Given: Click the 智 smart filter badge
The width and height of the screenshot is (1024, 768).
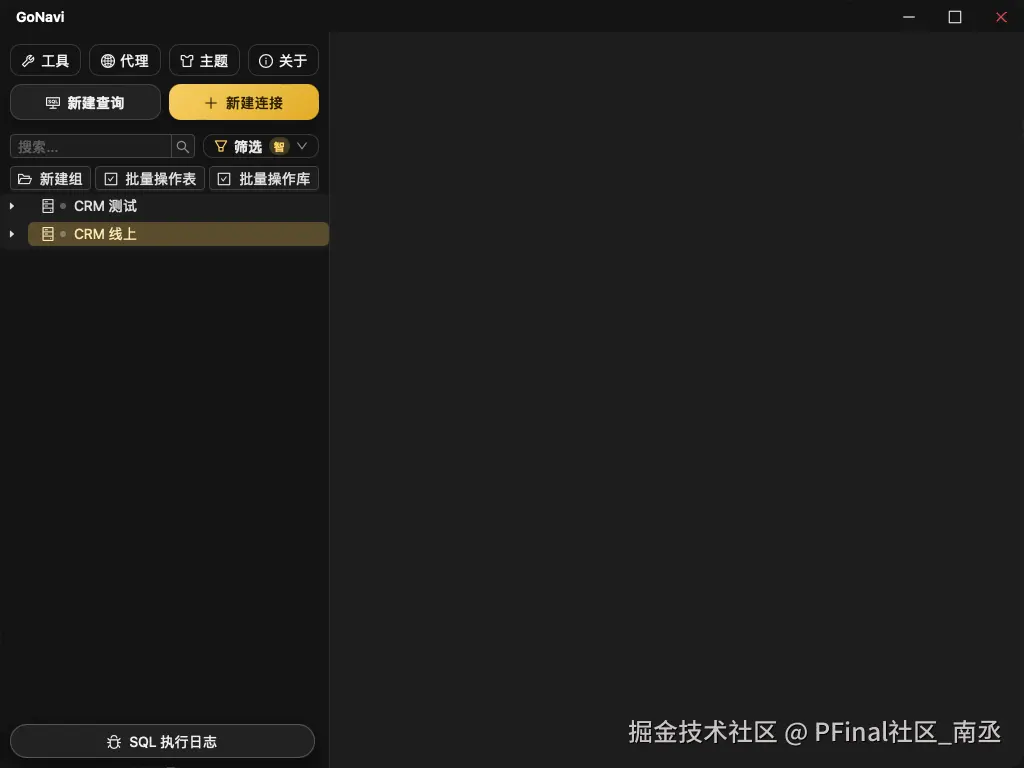Looking at the screenshot, I should coord(279,147).
